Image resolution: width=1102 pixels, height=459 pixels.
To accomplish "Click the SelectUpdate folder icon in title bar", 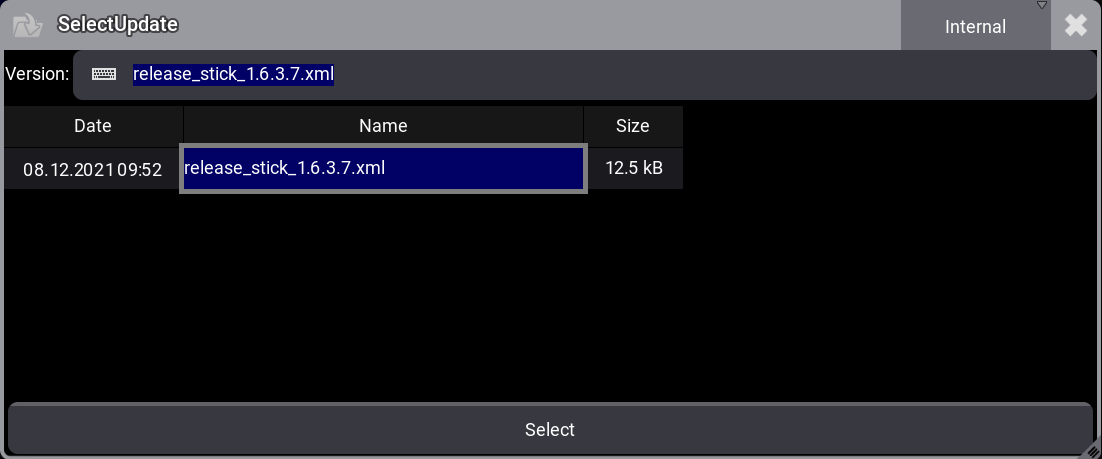I will pyautogui.click(x=27, y=25).
